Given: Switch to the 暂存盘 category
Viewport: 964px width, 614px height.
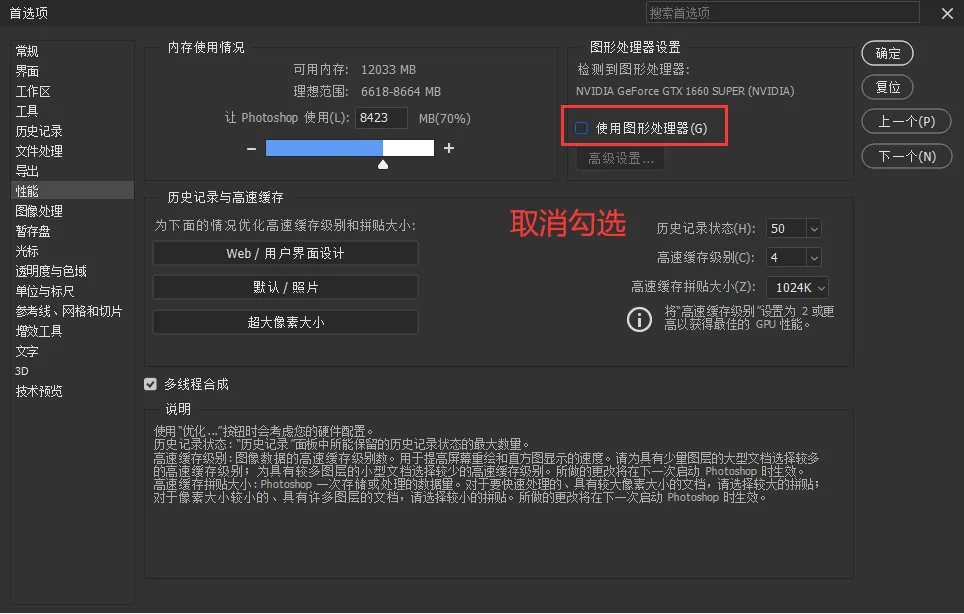Looking at the screenshot, I should tap(34, 231).
